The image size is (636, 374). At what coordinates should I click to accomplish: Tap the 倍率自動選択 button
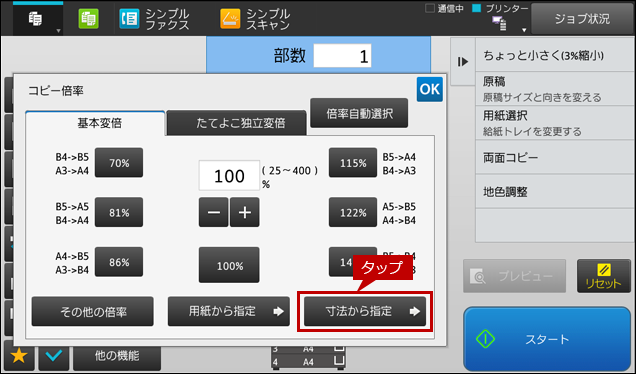(x=359, y=114)
